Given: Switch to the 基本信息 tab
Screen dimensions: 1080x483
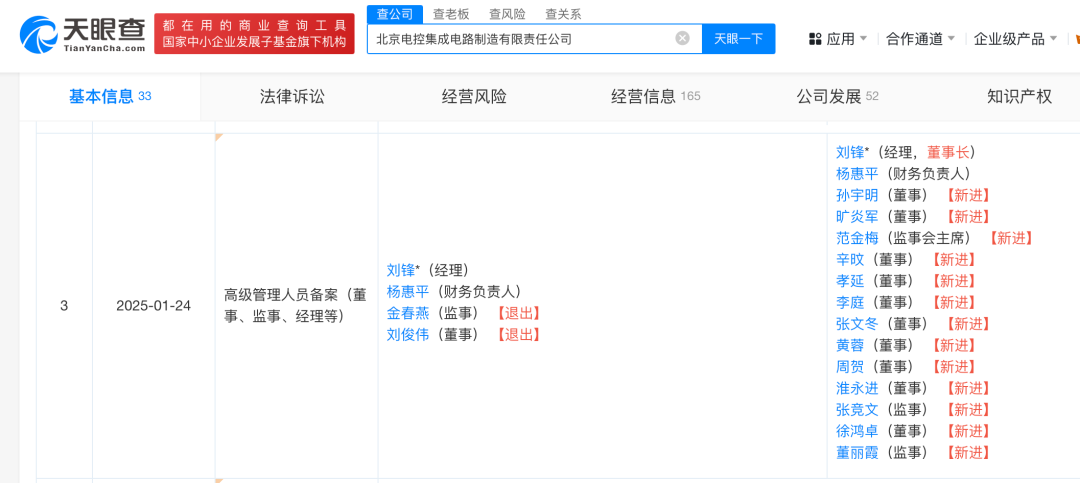Looking at the screenshot, I should coord(110,96).
